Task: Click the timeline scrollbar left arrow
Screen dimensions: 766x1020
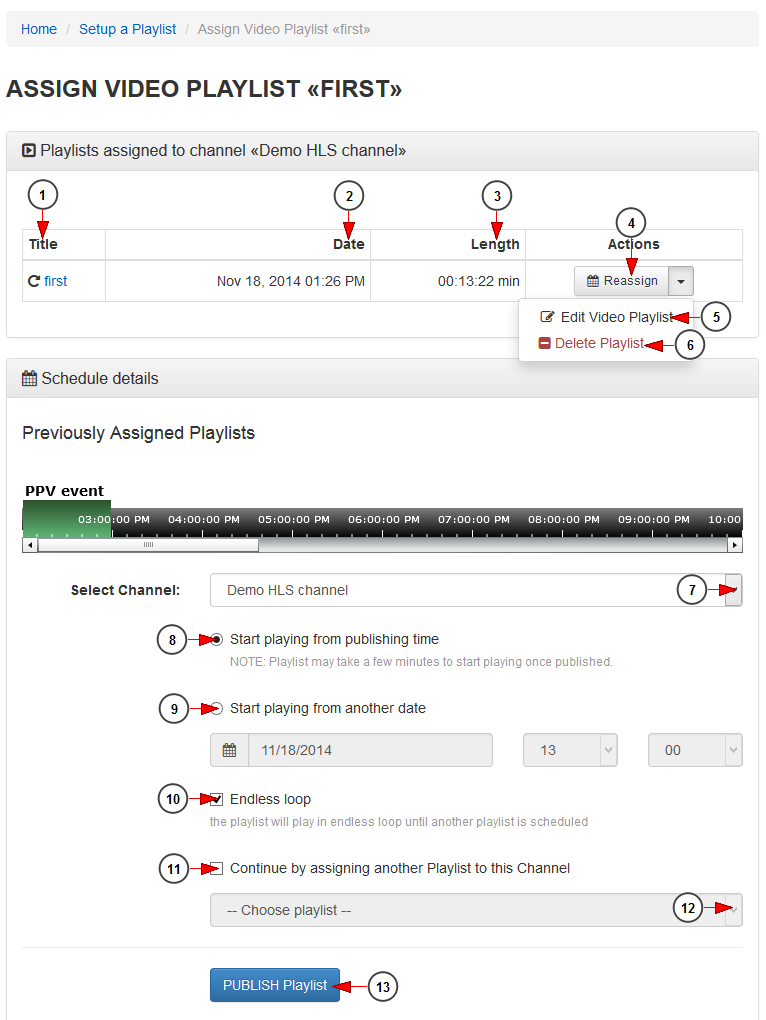Action: [29, 545]
